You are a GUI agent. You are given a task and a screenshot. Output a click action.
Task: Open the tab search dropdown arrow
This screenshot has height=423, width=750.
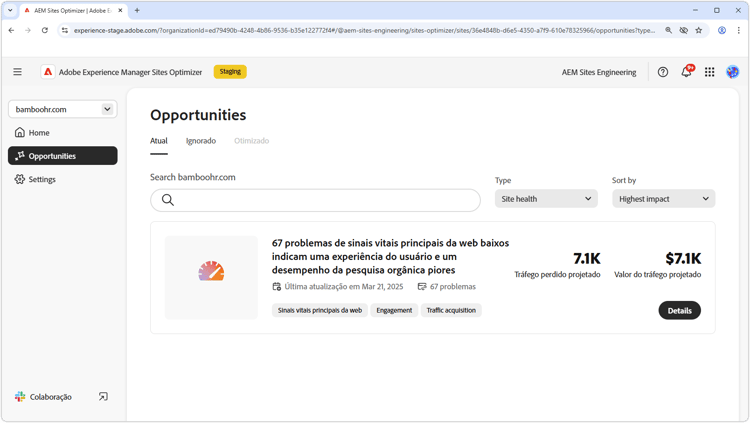pyautogui.click(x=10, y=10)
